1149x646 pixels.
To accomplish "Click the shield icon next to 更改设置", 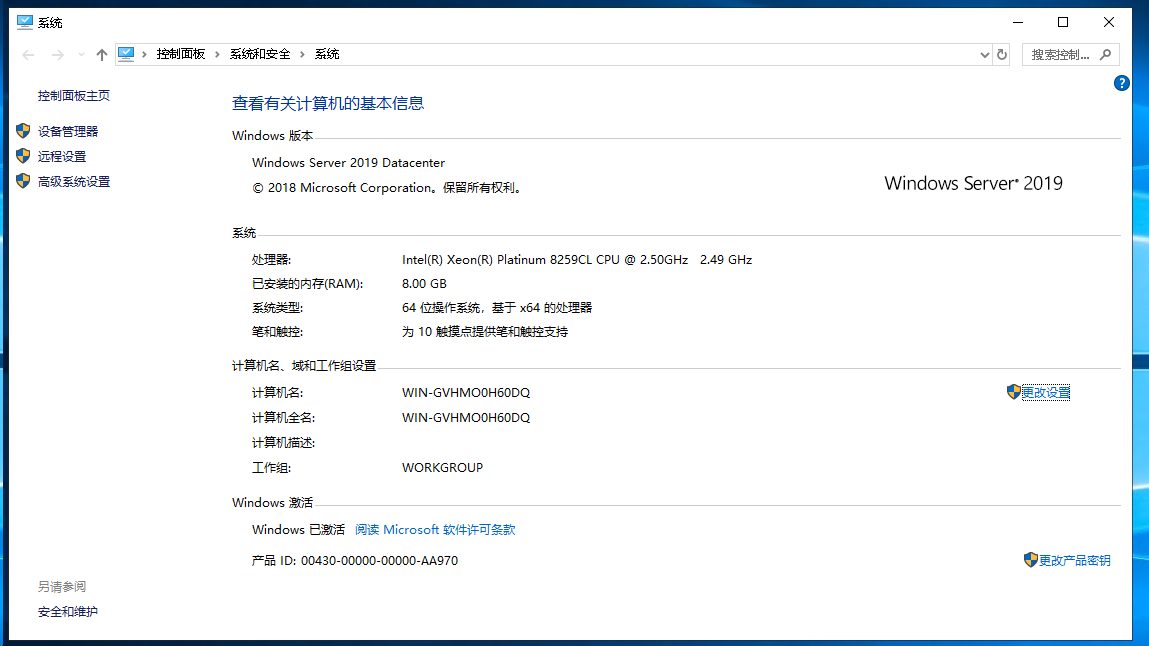I will coord(1013,392).
